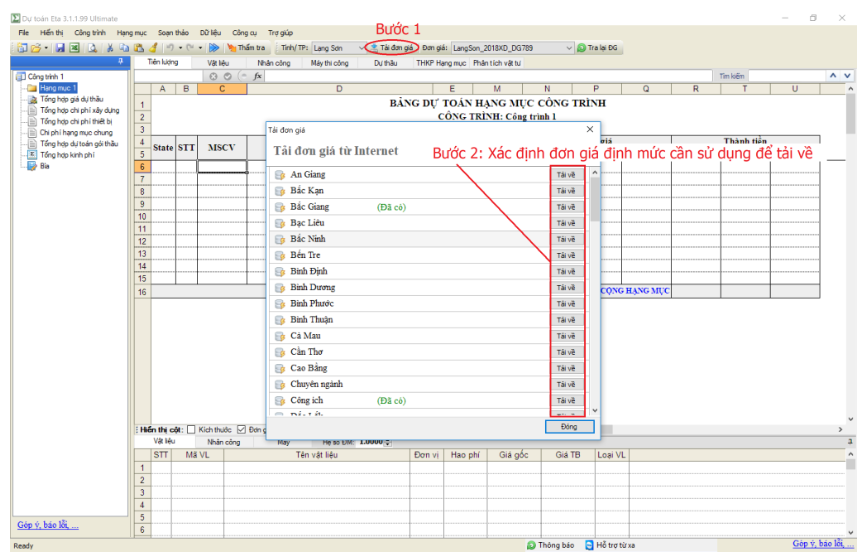The width and height of the screenshot is (863, 560).
Task: Click Tải về button for Bắc Ninh
Action: [566, 239]
